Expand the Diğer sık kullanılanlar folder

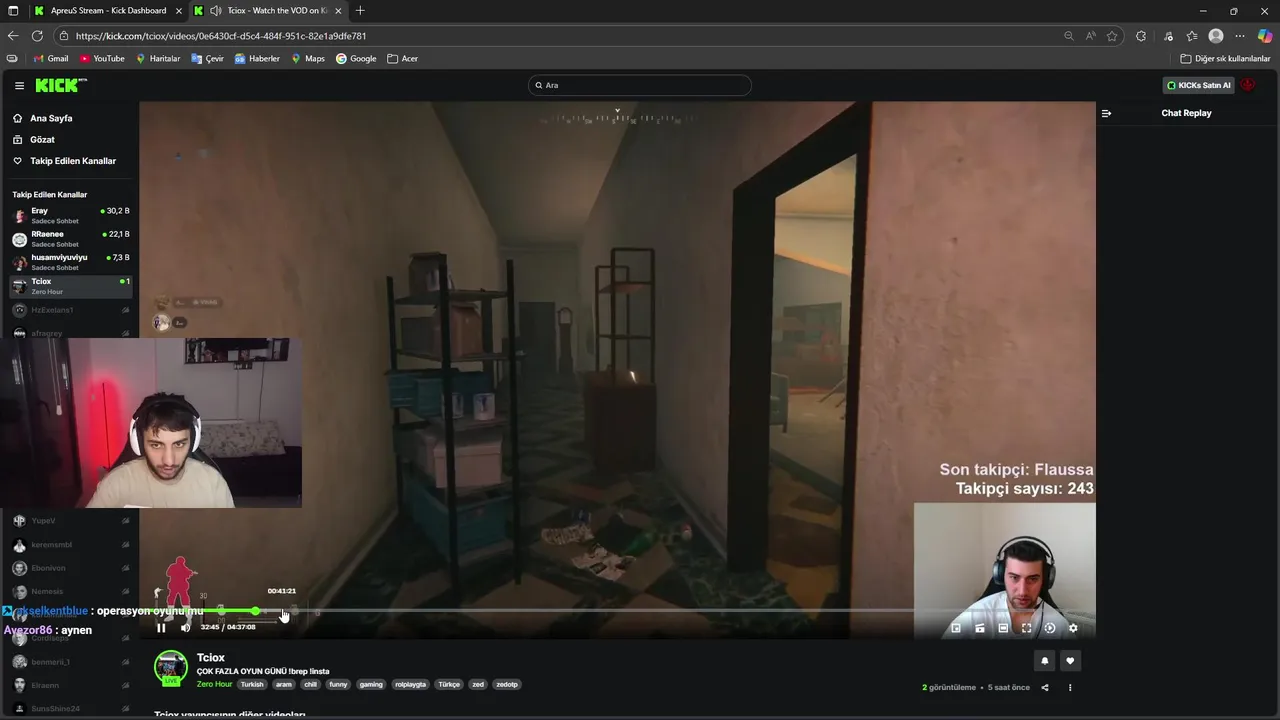click(x=1225, y=59)
